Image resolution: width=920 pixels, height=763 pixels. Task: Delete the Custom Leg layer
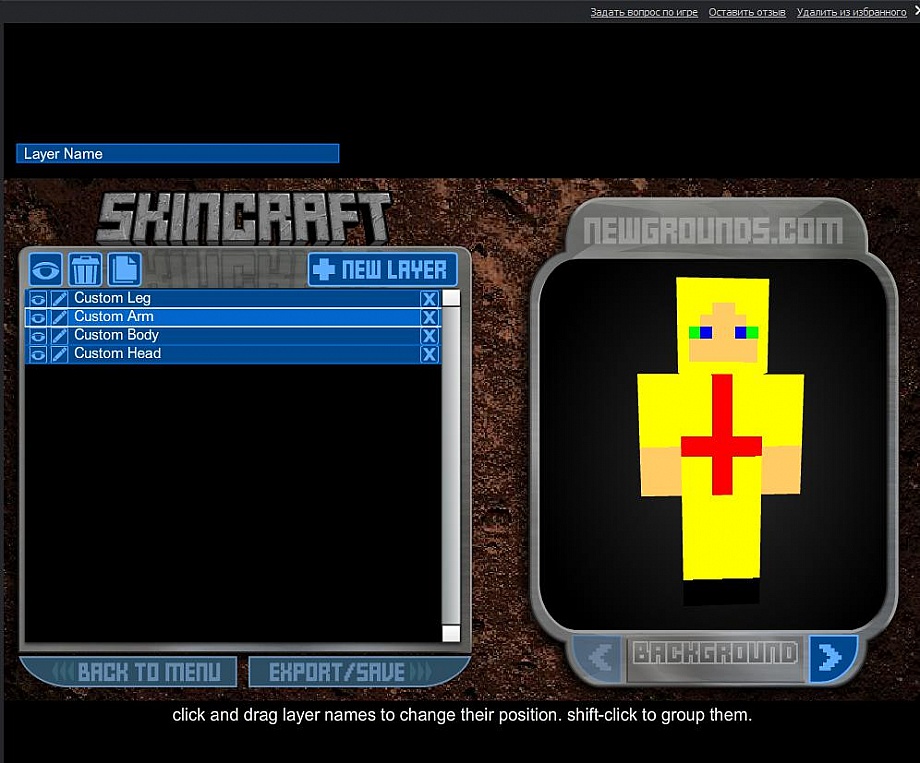click(x=429, y=299)
